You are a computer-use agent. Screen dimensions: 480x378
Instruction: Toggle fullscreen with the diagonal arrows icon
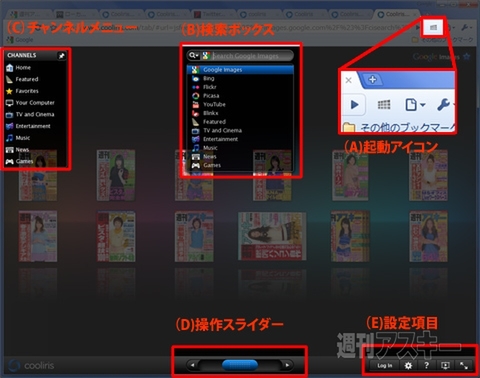[x=464, y=366]
